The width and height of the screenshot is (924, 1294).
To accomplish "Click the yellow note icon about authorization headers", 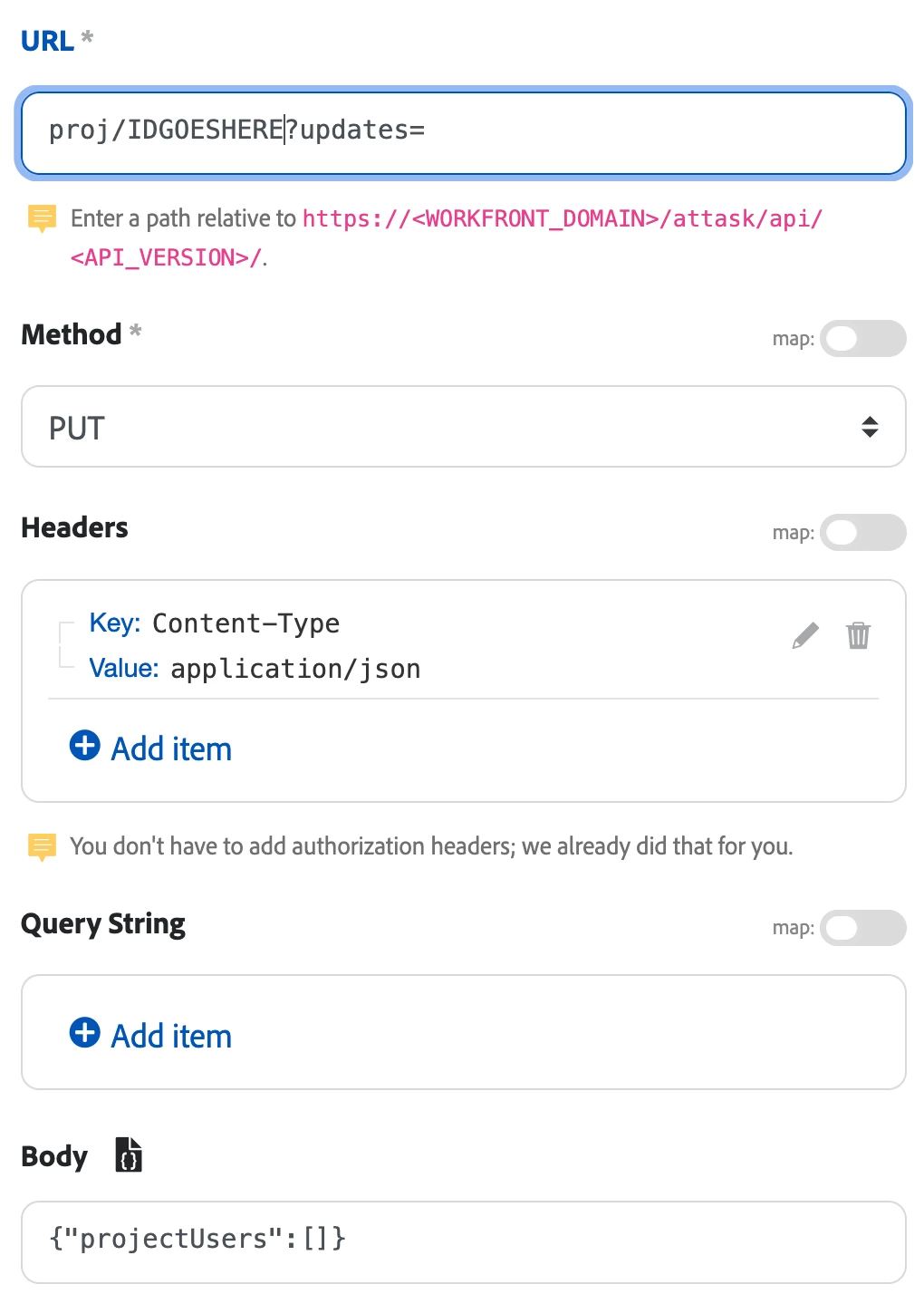I will [42, 846].
